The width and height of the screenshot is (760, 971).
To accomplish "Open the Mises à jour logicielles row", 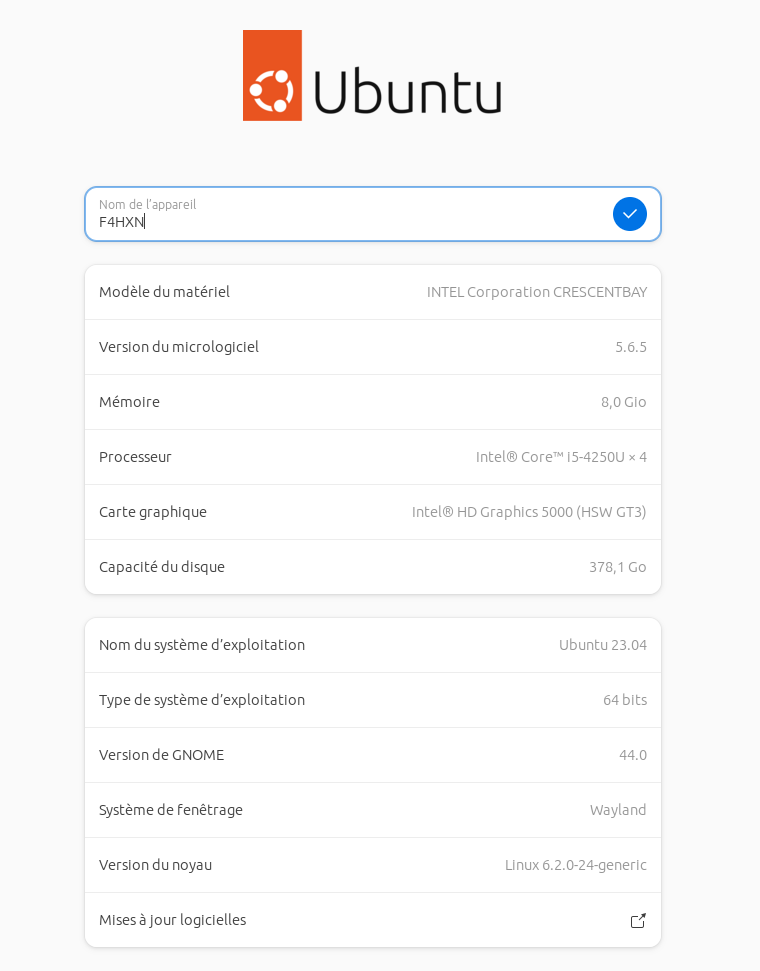I will (x=373, y=920).
